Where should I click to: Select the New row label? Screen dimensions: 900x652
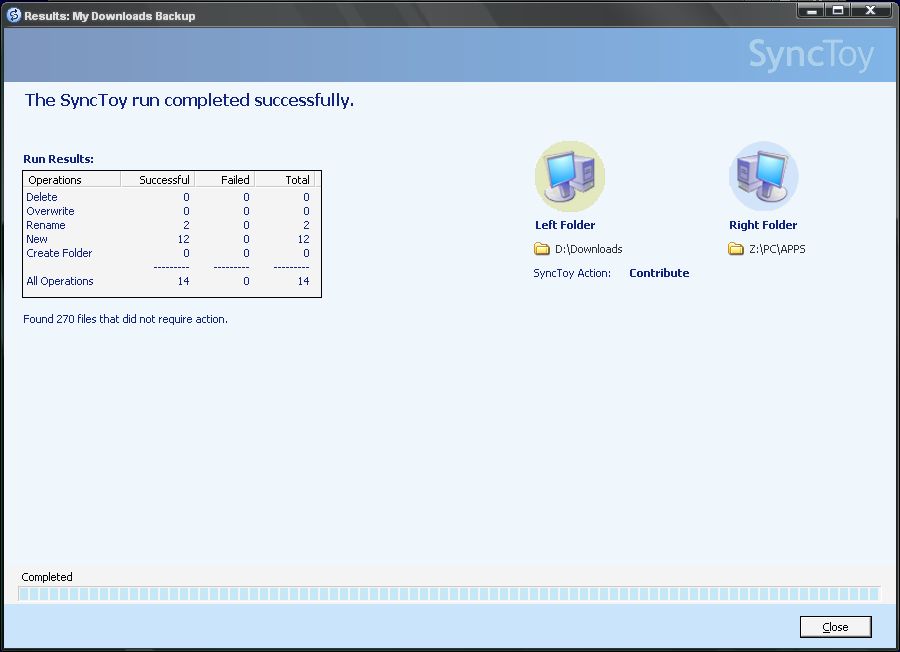click(x=37, y=239)
